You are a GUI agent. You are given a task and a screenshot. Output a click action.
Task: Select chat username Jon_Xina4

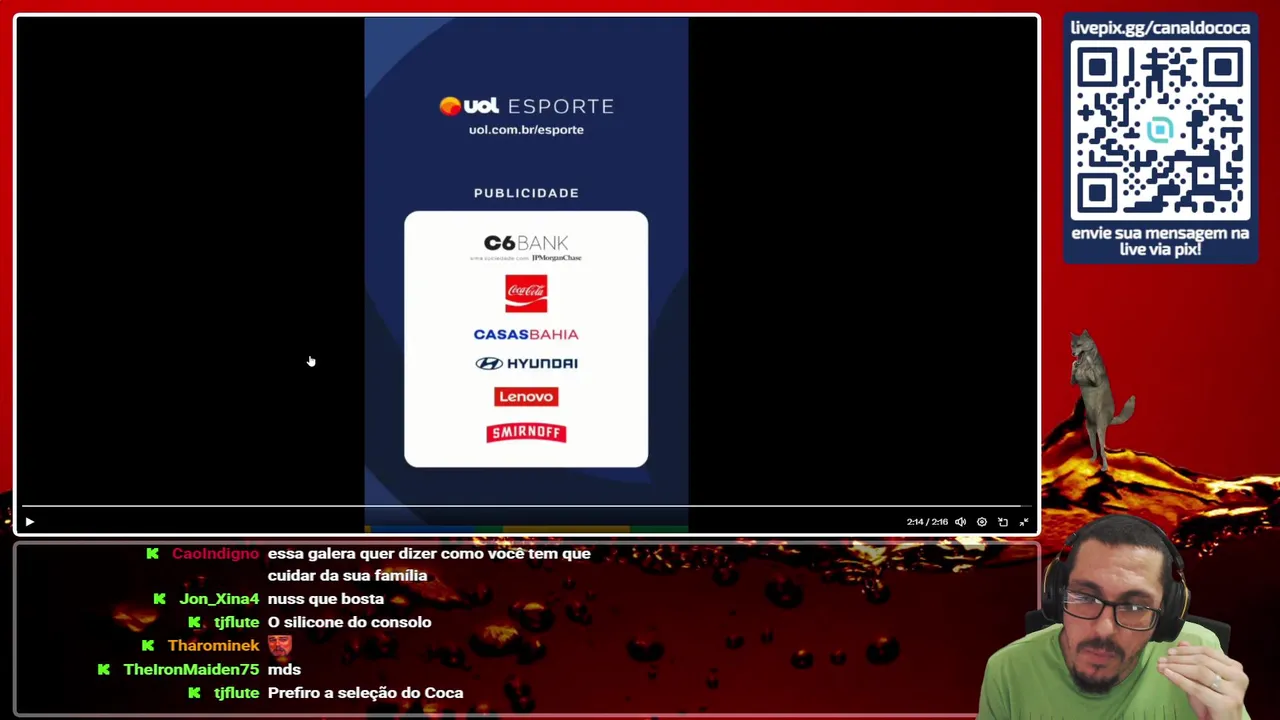(x=219, y=599)
